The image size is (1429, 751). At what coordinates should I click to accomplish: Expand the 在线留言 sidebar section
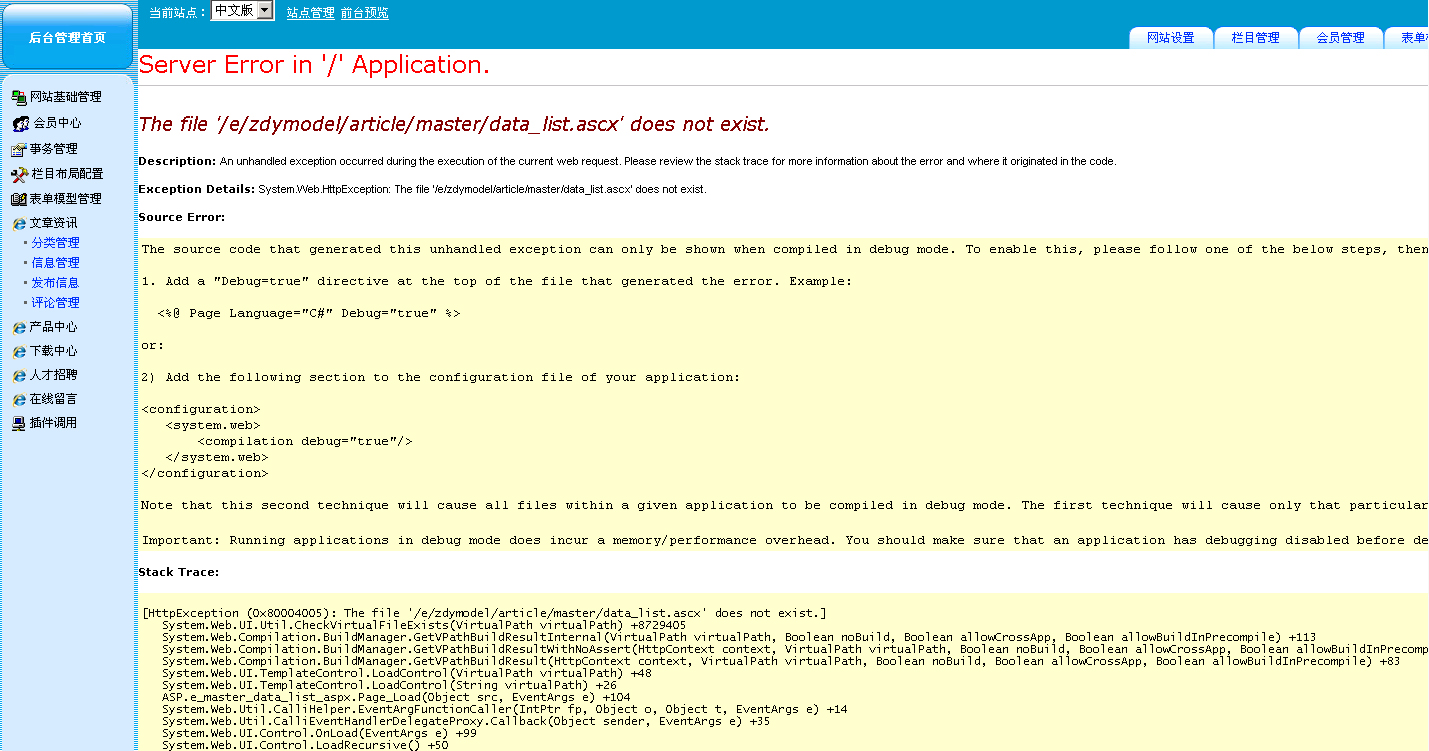(x=52, y=399)
